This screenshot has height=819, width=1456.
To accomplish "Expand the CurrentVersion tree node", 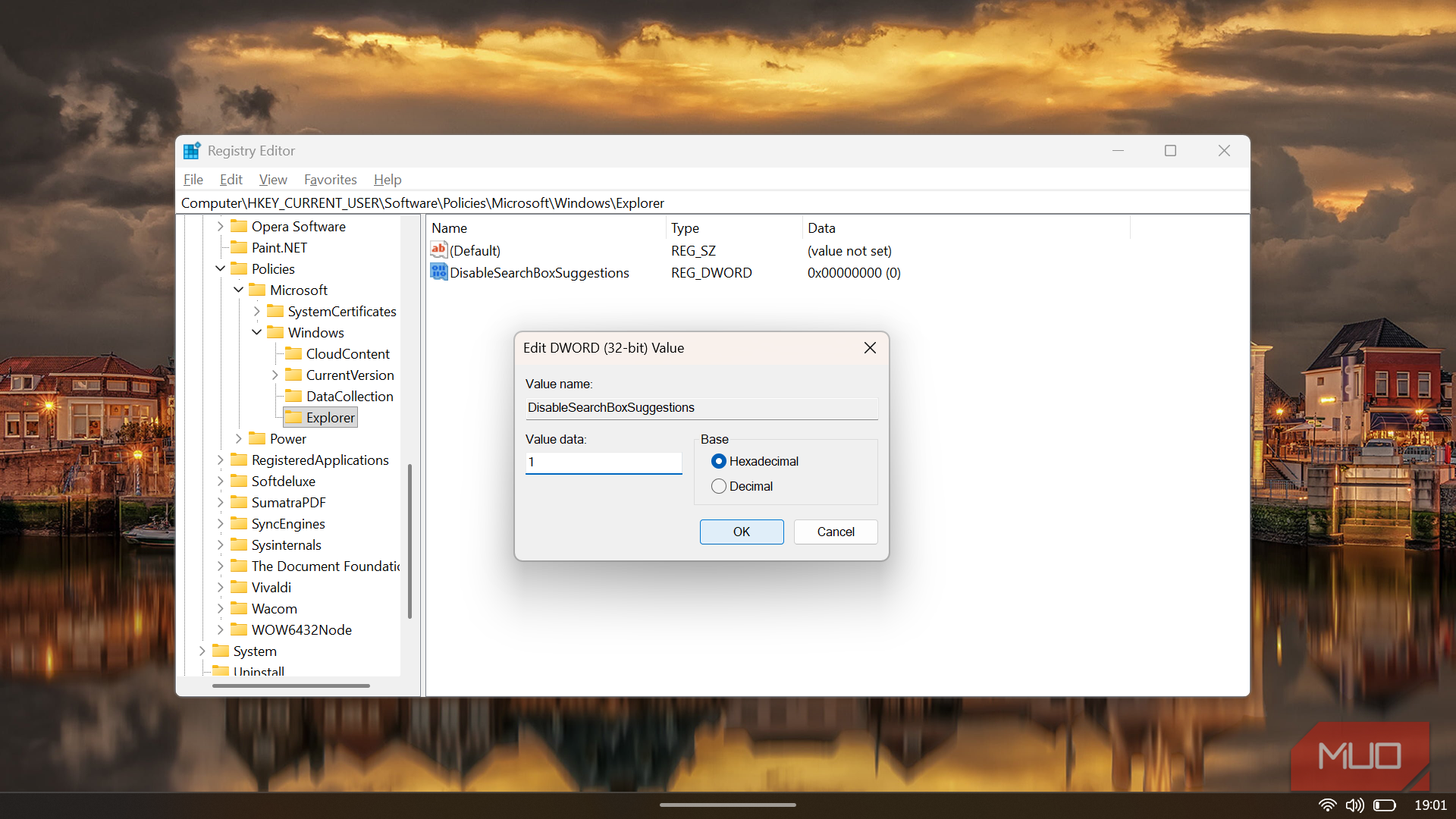I will pyautogui.click(x=275, y=375).
